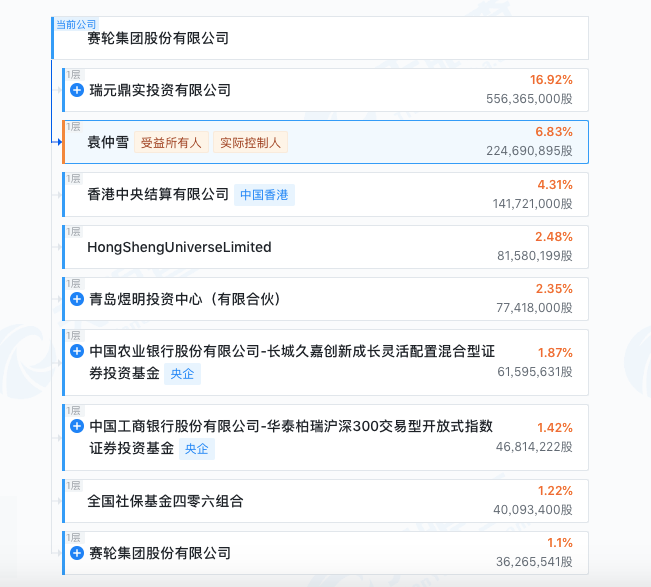Image resolution: width=651 pixels, height=587 pixels.
Task: Click 224,690,895股 share count
Action: click(529, 151)
